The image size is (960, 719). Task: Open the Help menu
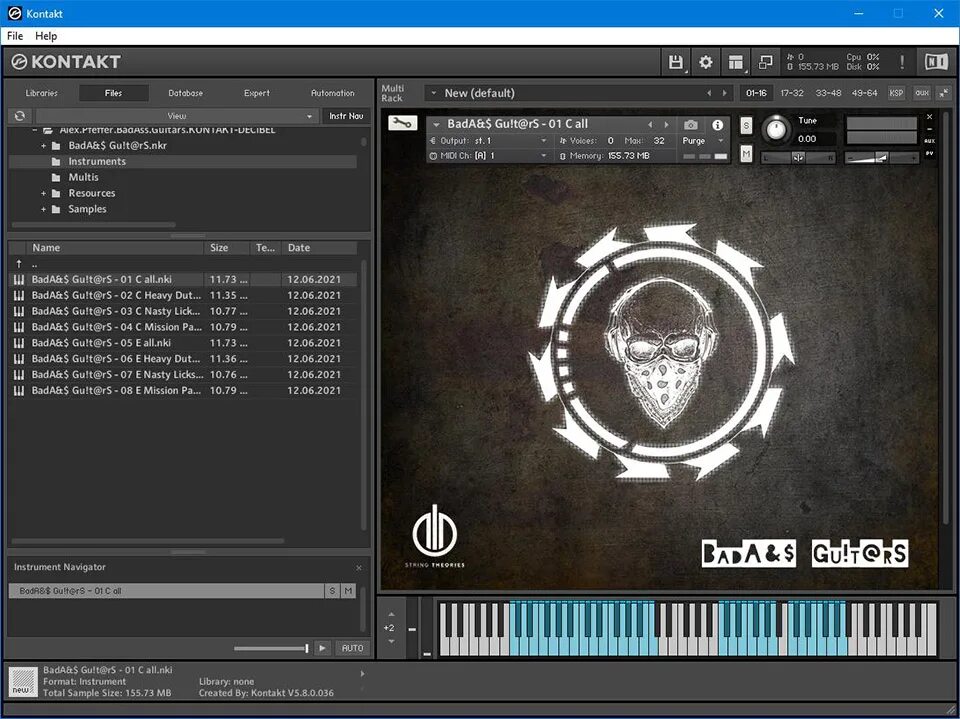tap(46, 36)
